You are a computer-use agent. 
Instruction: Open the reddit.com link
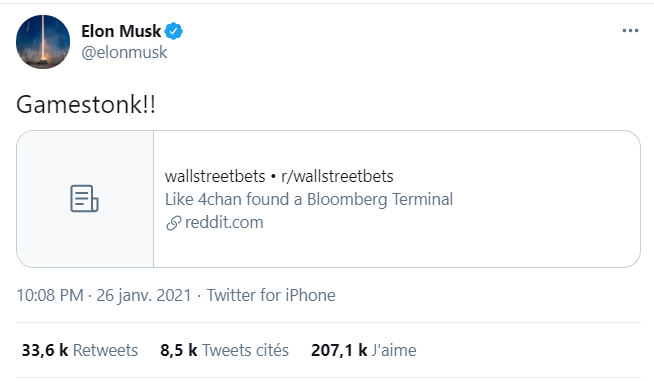[224, 222]
